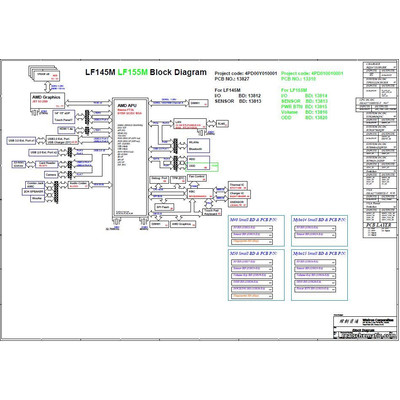Click the black LF145M word in title
Screen dimensions: 400x400
(x=100, y=72)
